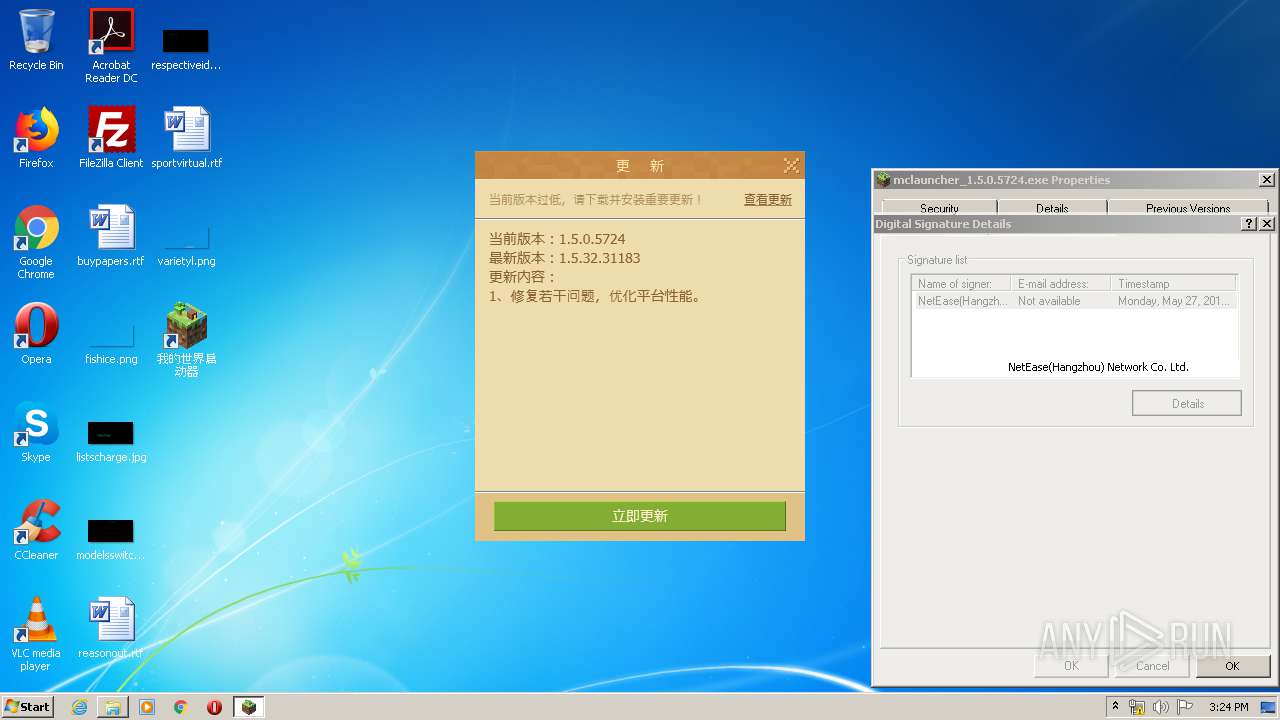Open the view update link
The height and width of the screenshot is (720, 1280).
767,200
